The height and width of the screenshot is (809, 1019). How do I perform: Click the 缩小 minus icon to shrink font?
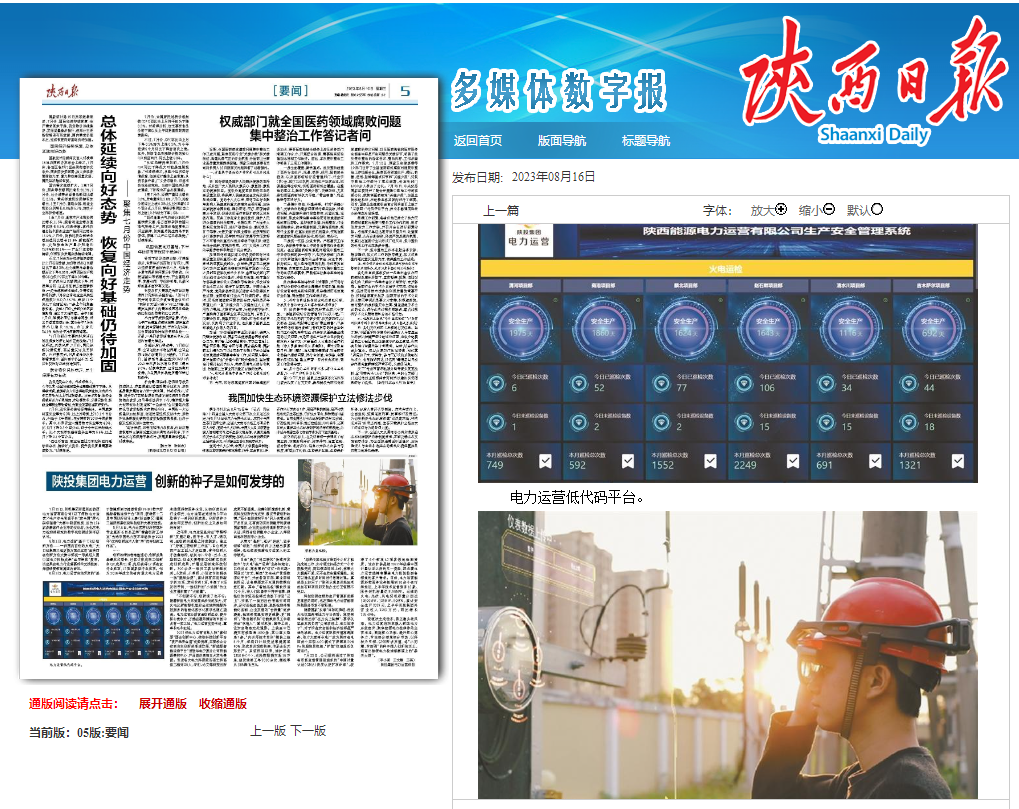(x=829, y=210)
